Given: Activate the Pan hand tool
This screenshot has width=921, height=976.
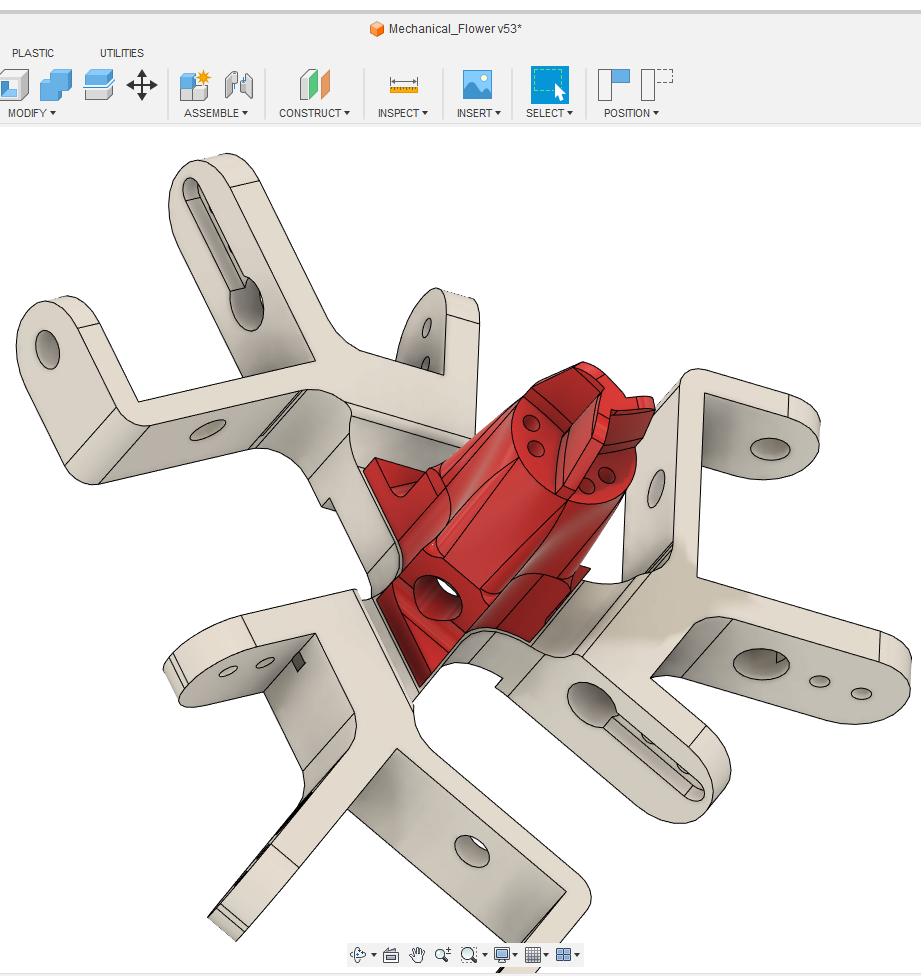Looking at the screenshot, I should pos(417,954).
